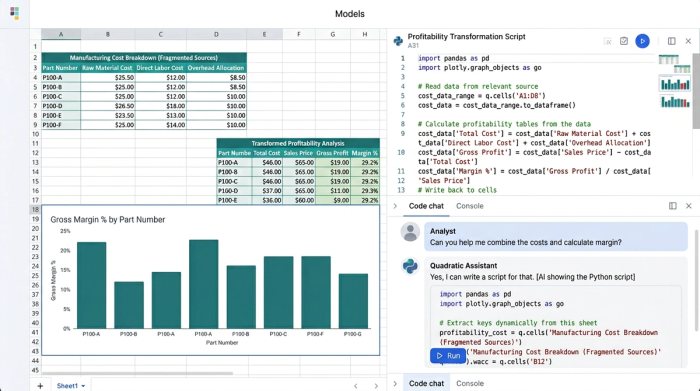Click the P100-C bar in the chart
Viewport: 700px width, 391px height.
pyautogui.click(x=278, y=292)
